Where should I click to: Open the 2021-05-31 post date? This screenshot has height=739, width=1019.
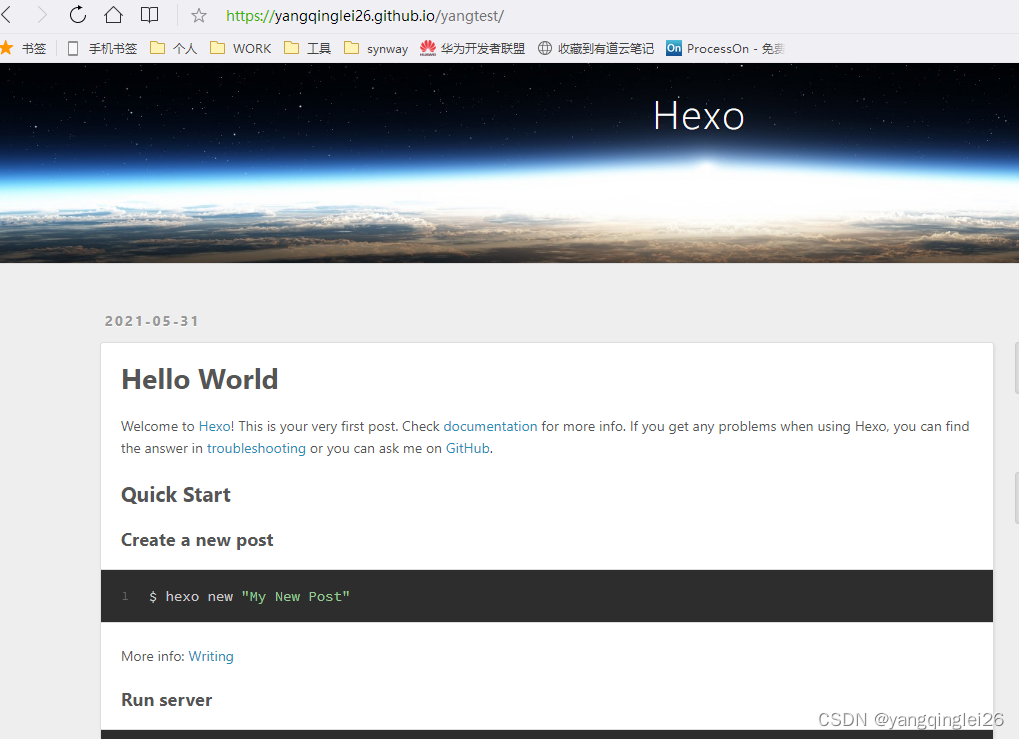point(151,321)
